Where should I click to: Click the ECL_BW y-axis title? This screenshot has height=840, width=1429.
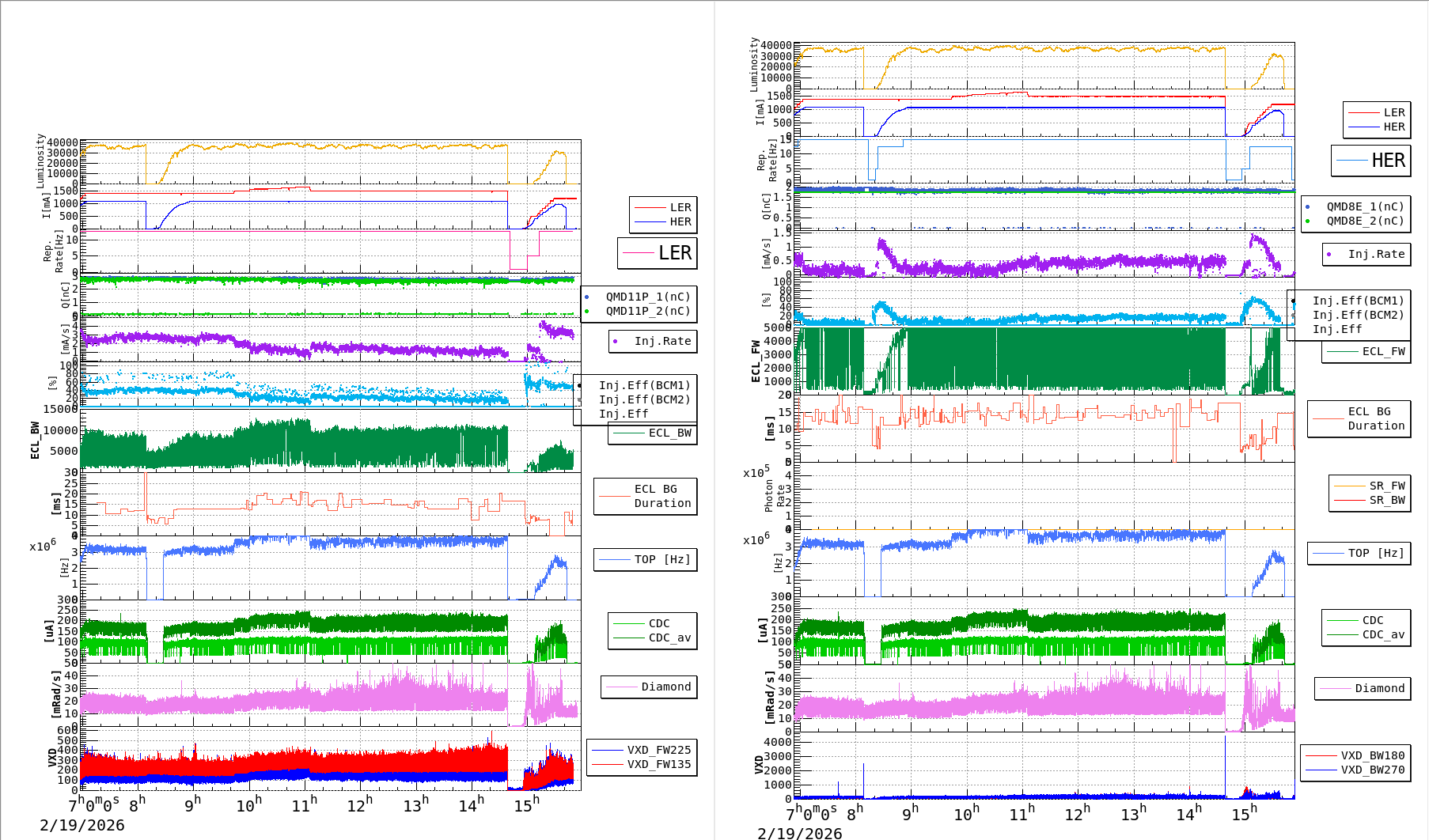click(35, 440)
